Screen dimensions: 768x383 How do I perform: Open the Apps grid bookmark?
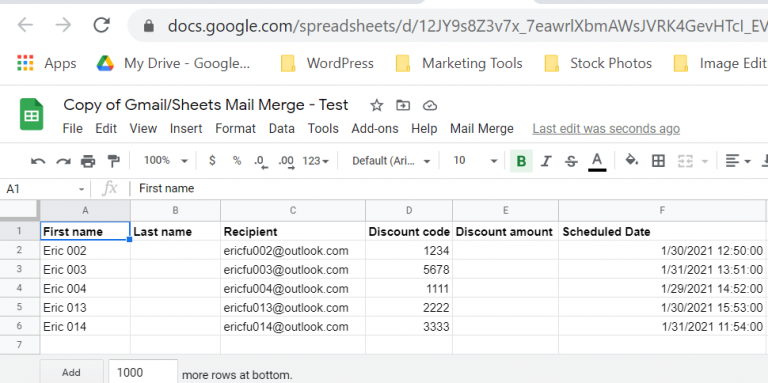coord(47,63)
